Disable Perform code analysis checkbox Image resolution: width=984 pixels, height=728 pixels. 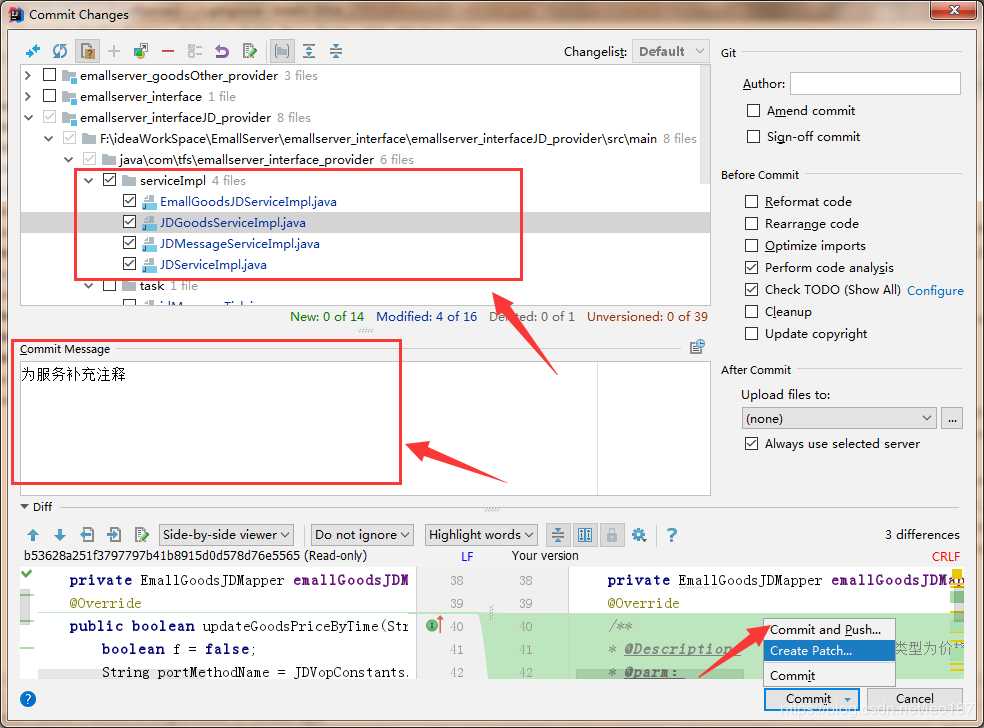tap(751, 267)
